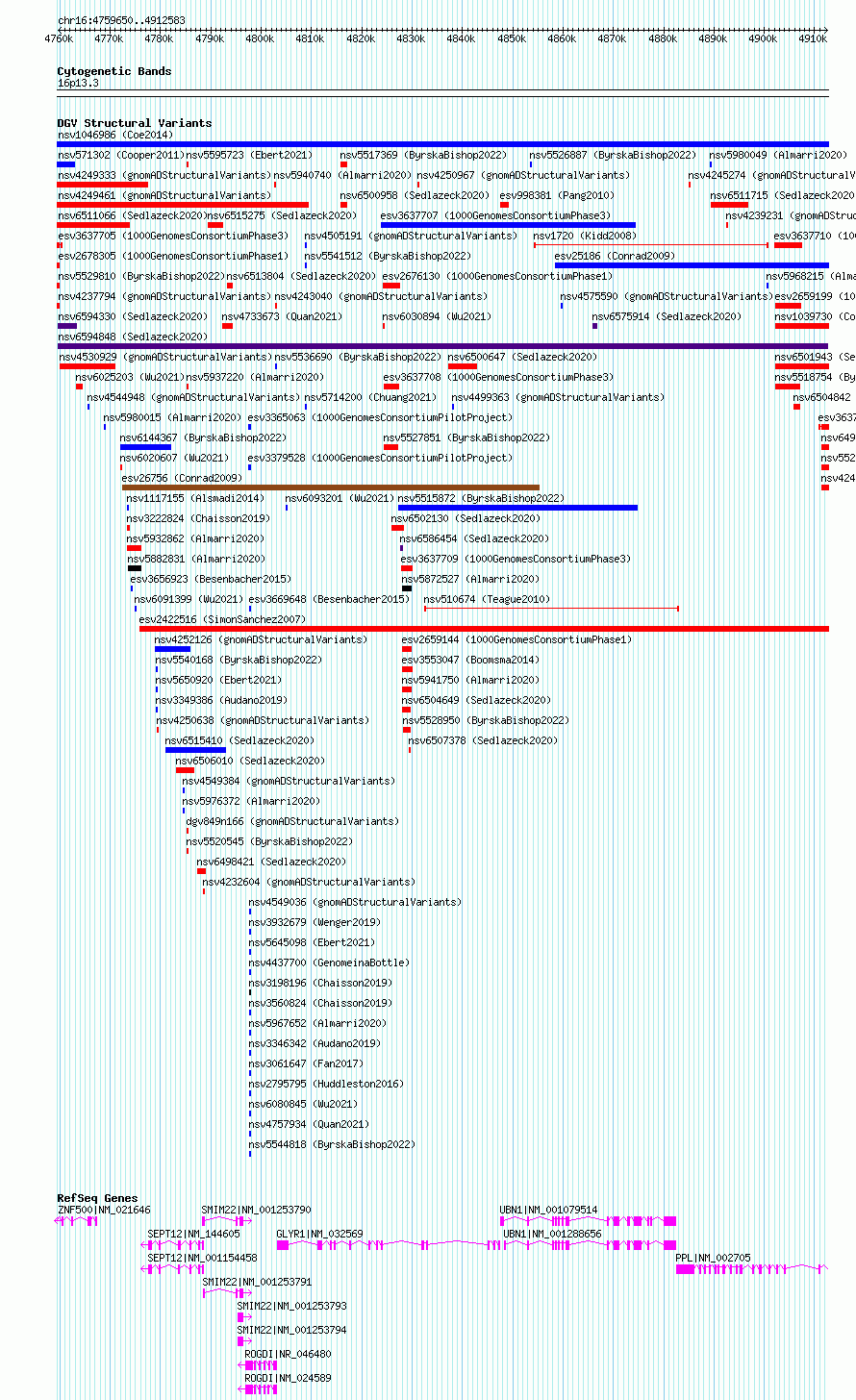
Task: Click nsv6507378 (Sedlazeck2020) label
Action: pos(483,741)
